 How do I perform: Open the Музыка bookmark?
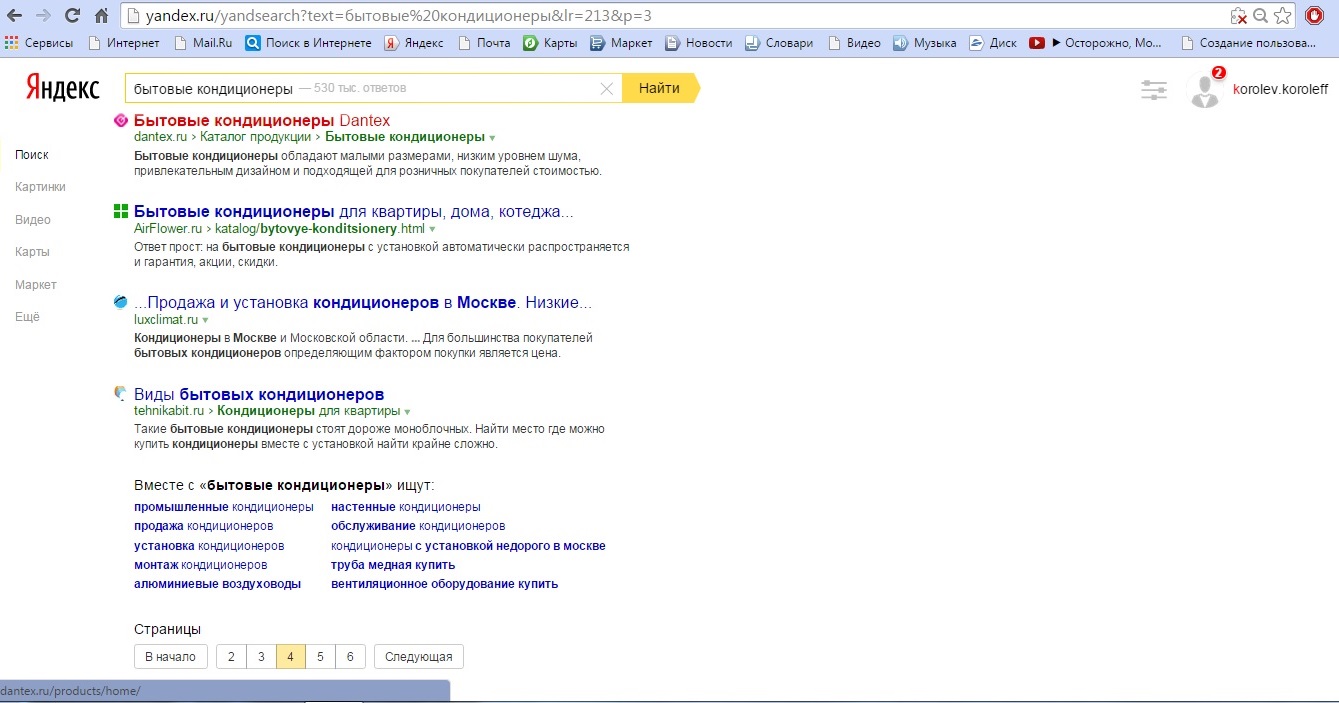(x=925, y=43)
